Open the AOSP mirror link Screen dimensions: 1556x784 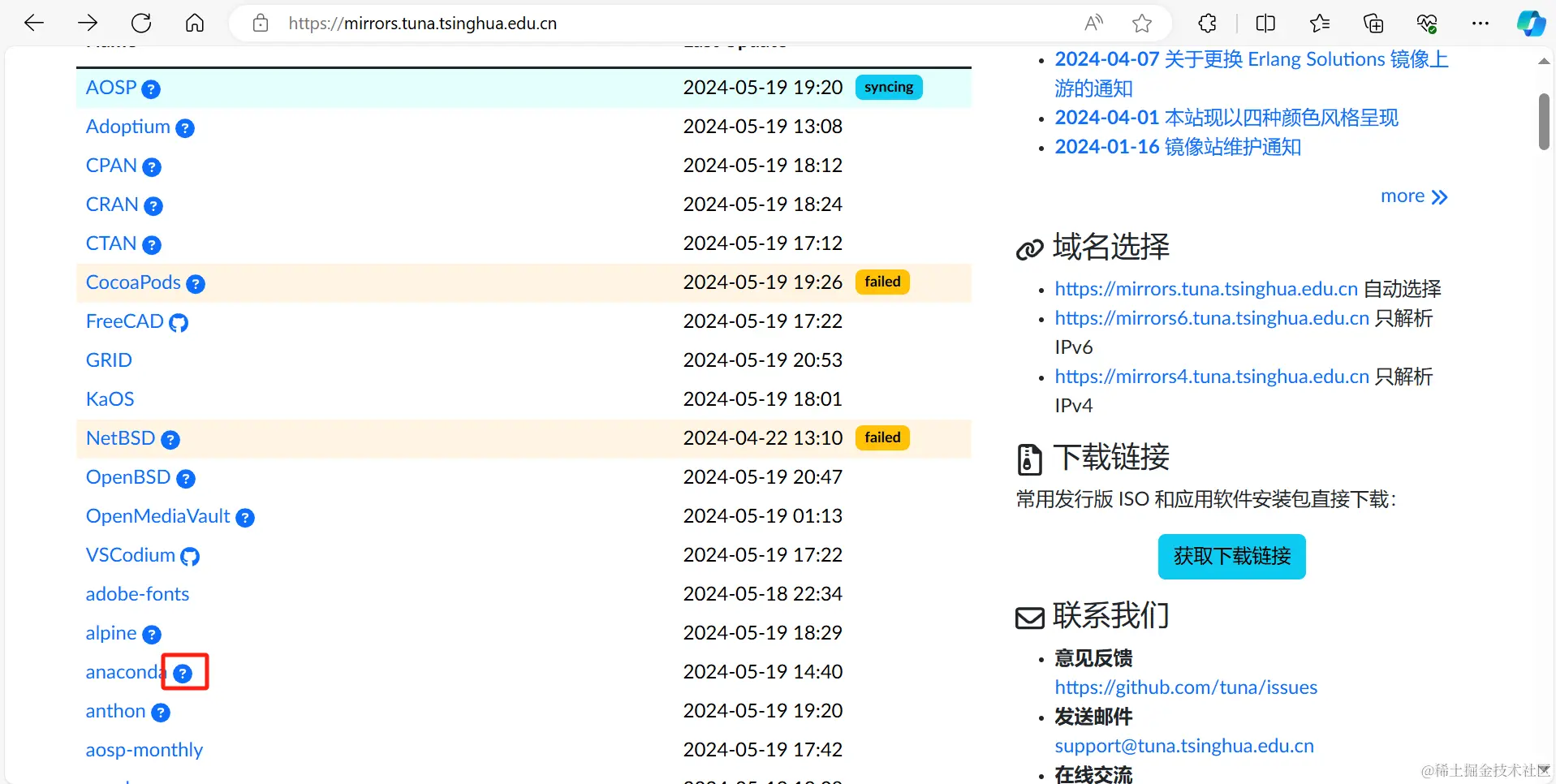[x=111, y=88]
